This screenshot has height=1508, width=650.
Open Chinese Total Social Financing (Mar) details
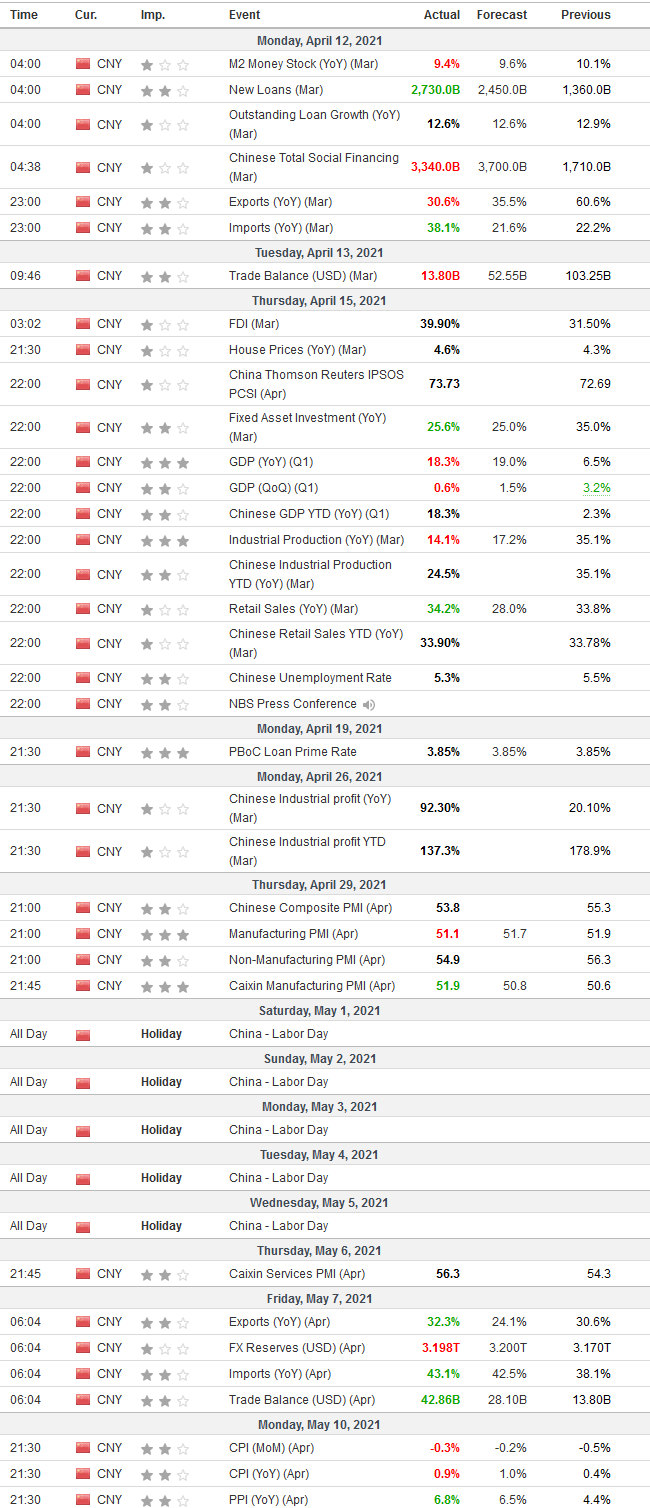point(314,167)
